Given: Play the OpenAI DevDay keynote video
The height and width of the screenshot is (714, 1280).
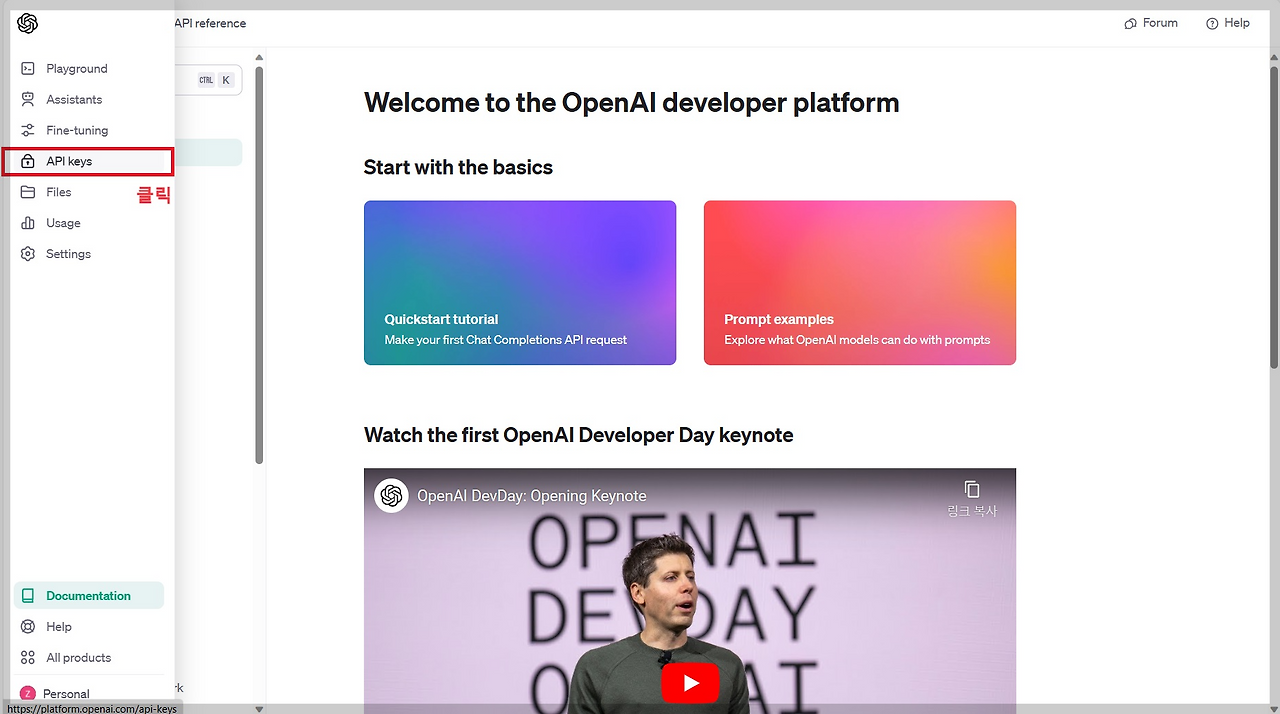Looking at the screenshot, I should (x=690, y=683).
